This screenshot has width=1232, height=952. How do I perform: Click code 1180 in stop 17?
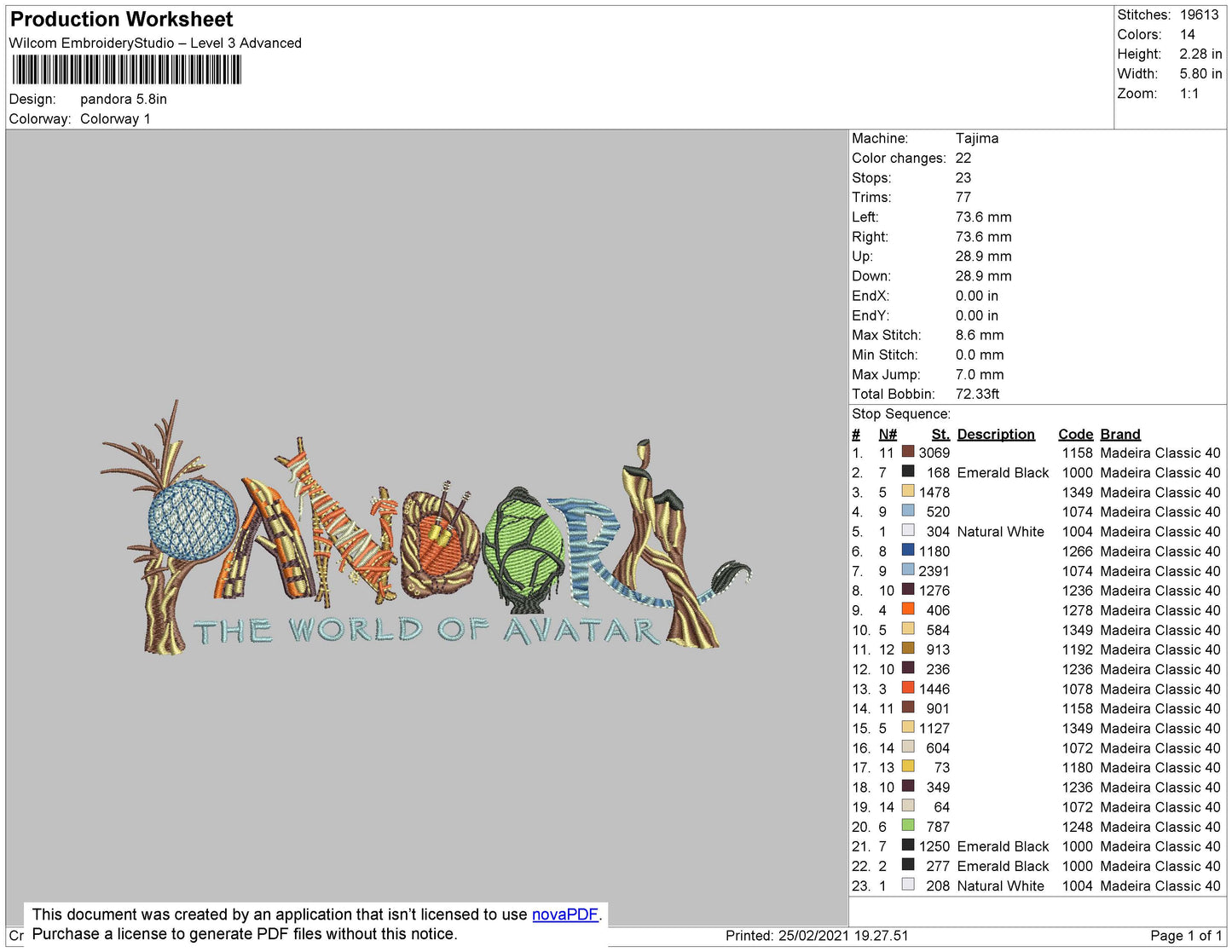click(x=1077, y=767)
